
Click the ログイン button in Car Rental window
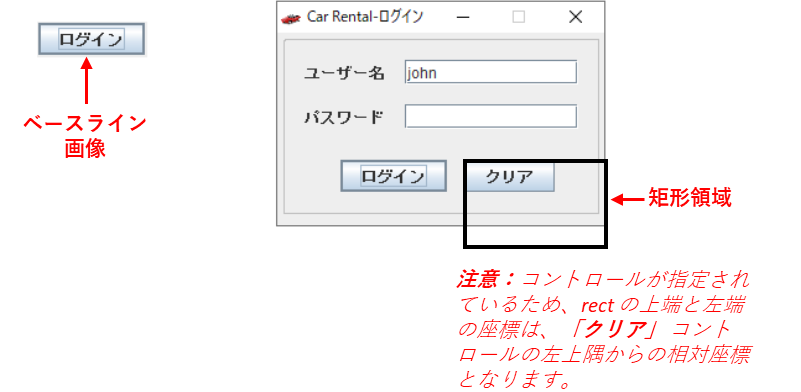coord(393,176)
